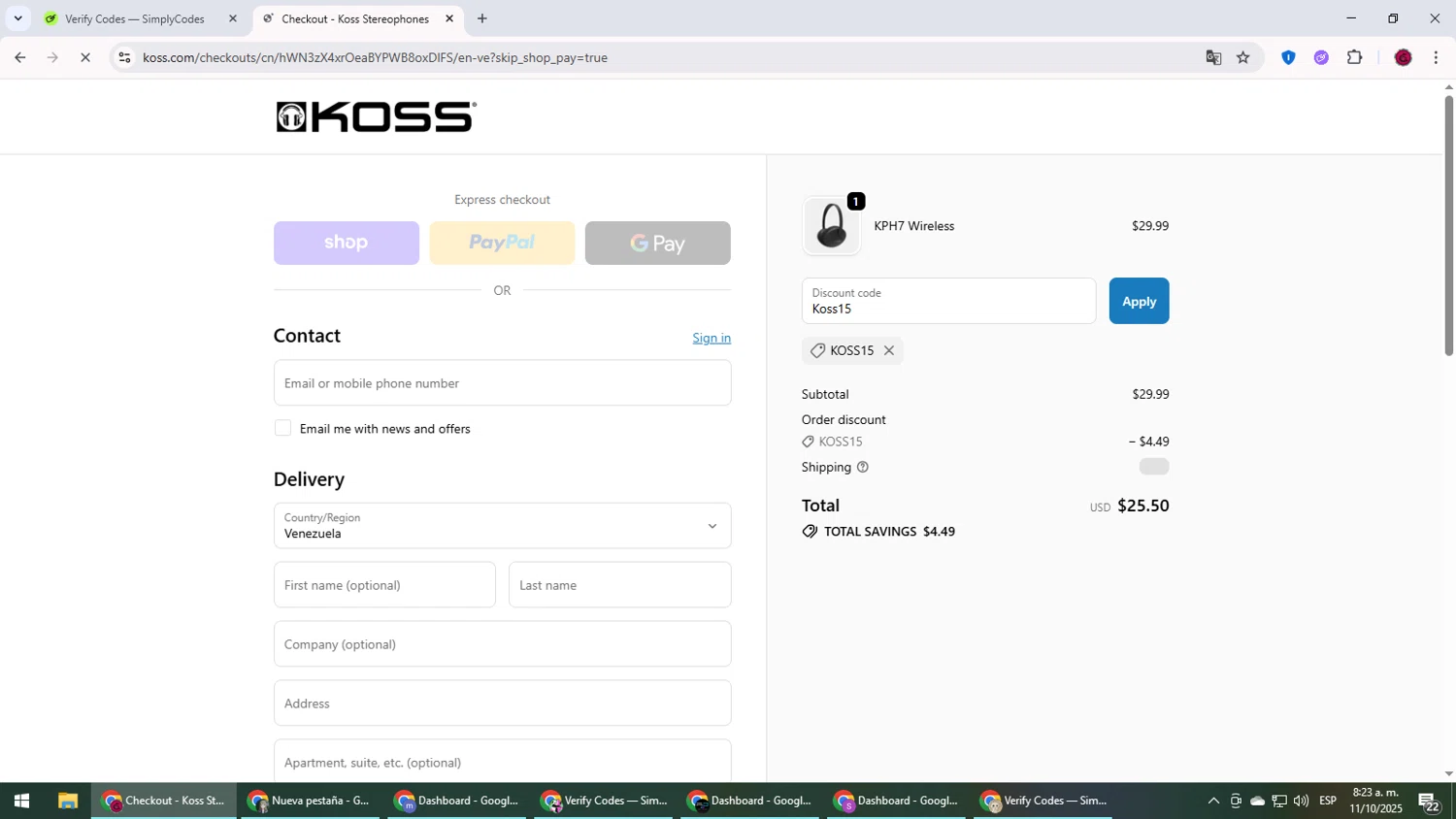Open the Windows Start menu
The image size is (1456, 819).
click(x=21, y=801)
